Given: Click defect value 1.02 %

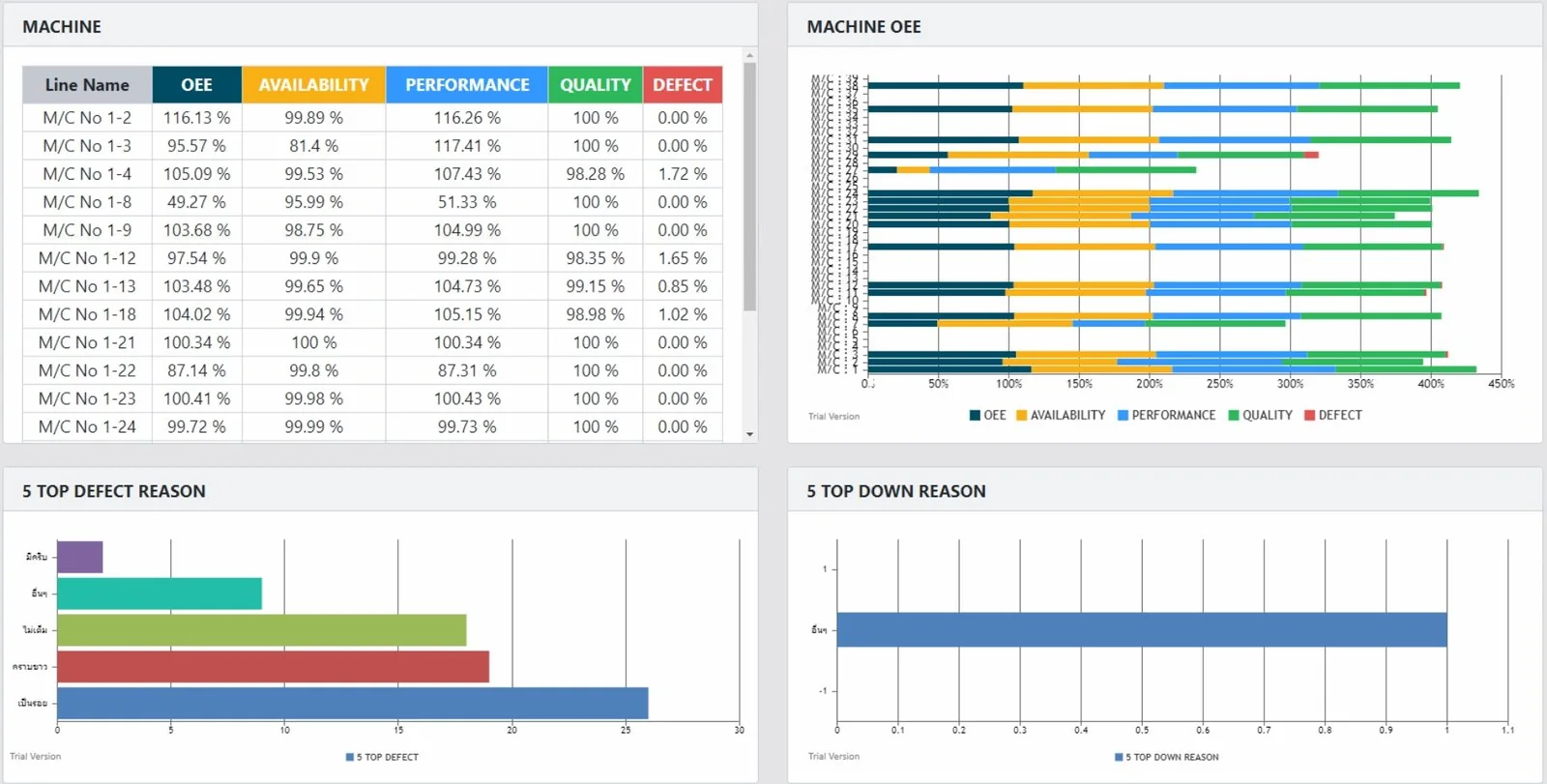Looking at the screenshot, I should pyautogui.click(x=682, y=314).
